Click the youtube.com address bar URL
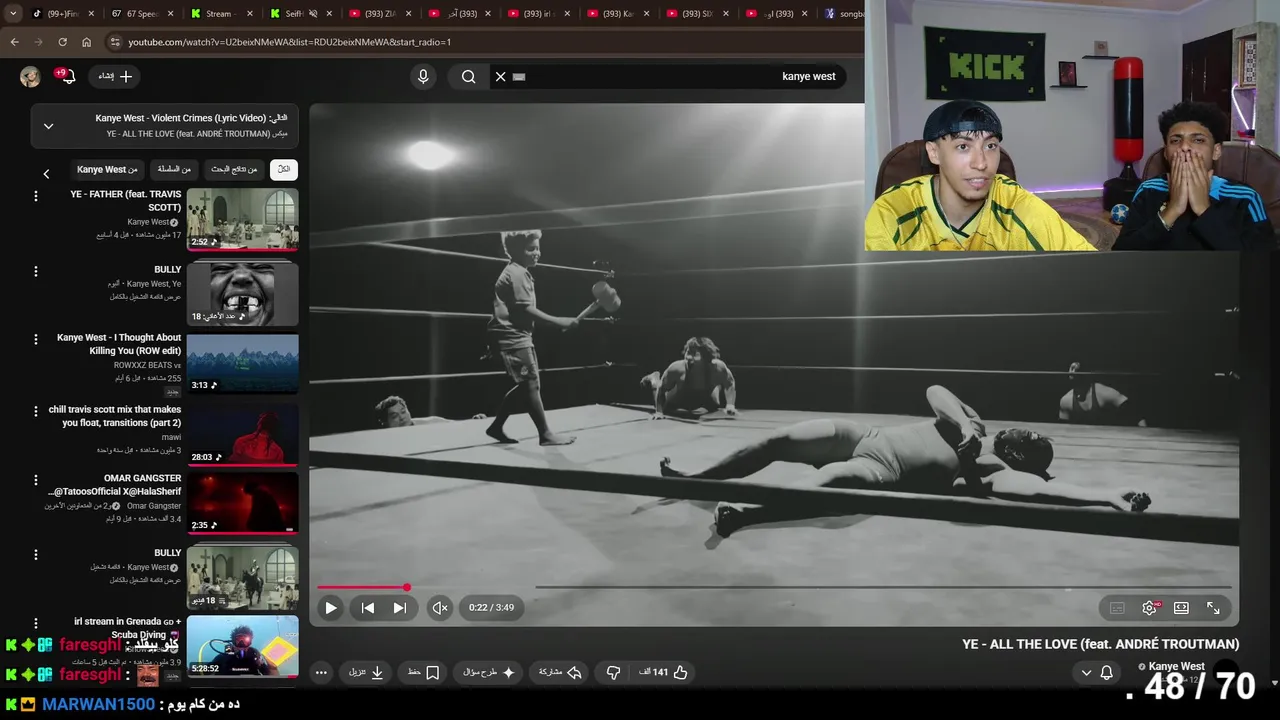Viewport: 1280px width, 720px height. (289, 42)
